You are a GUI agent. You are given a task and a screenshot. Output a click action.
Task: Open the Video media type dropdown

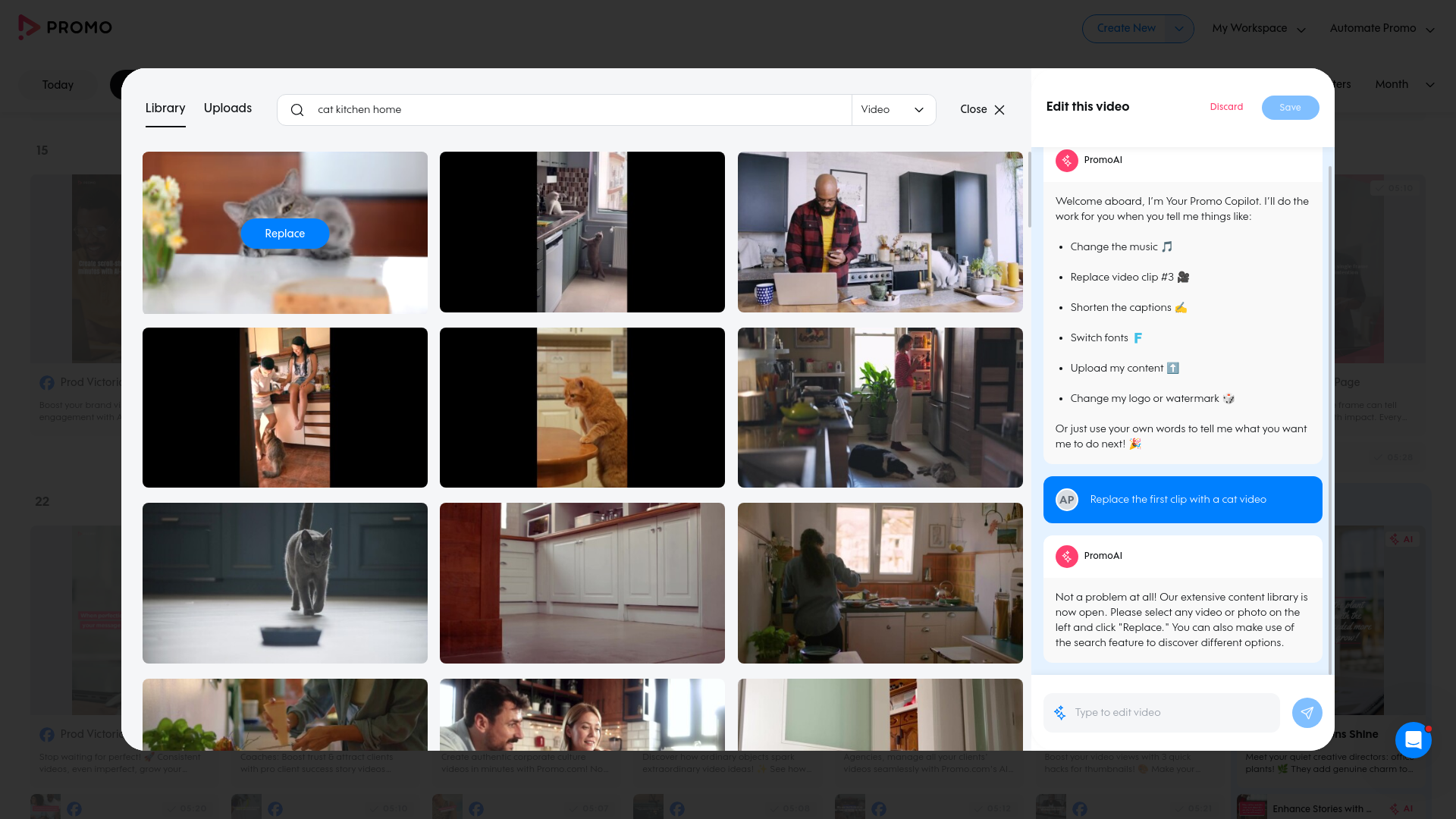893,110
